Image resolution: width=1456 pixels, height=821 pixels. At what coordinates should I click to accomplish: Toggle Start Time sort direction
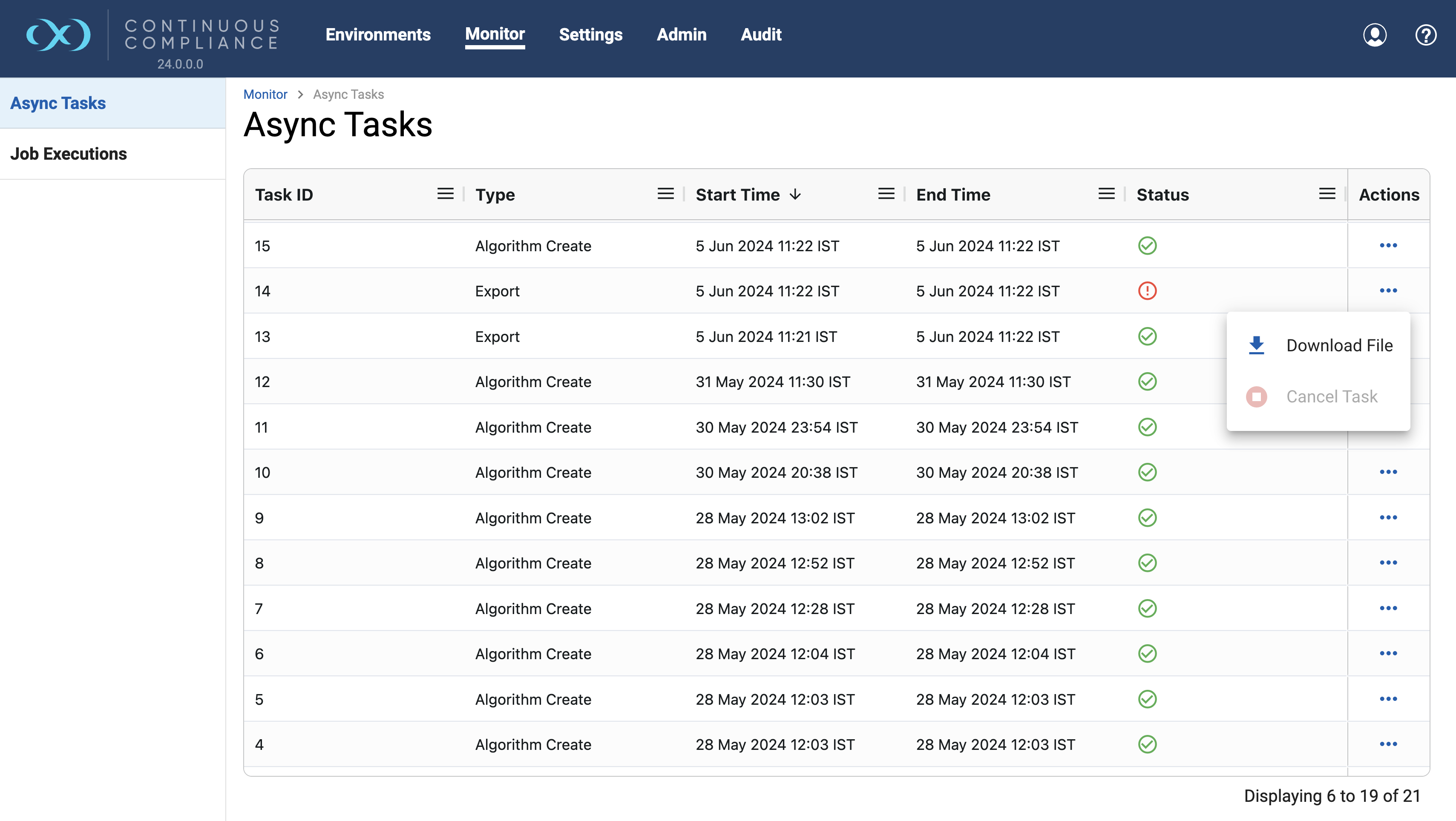click(x=795, y=194)
